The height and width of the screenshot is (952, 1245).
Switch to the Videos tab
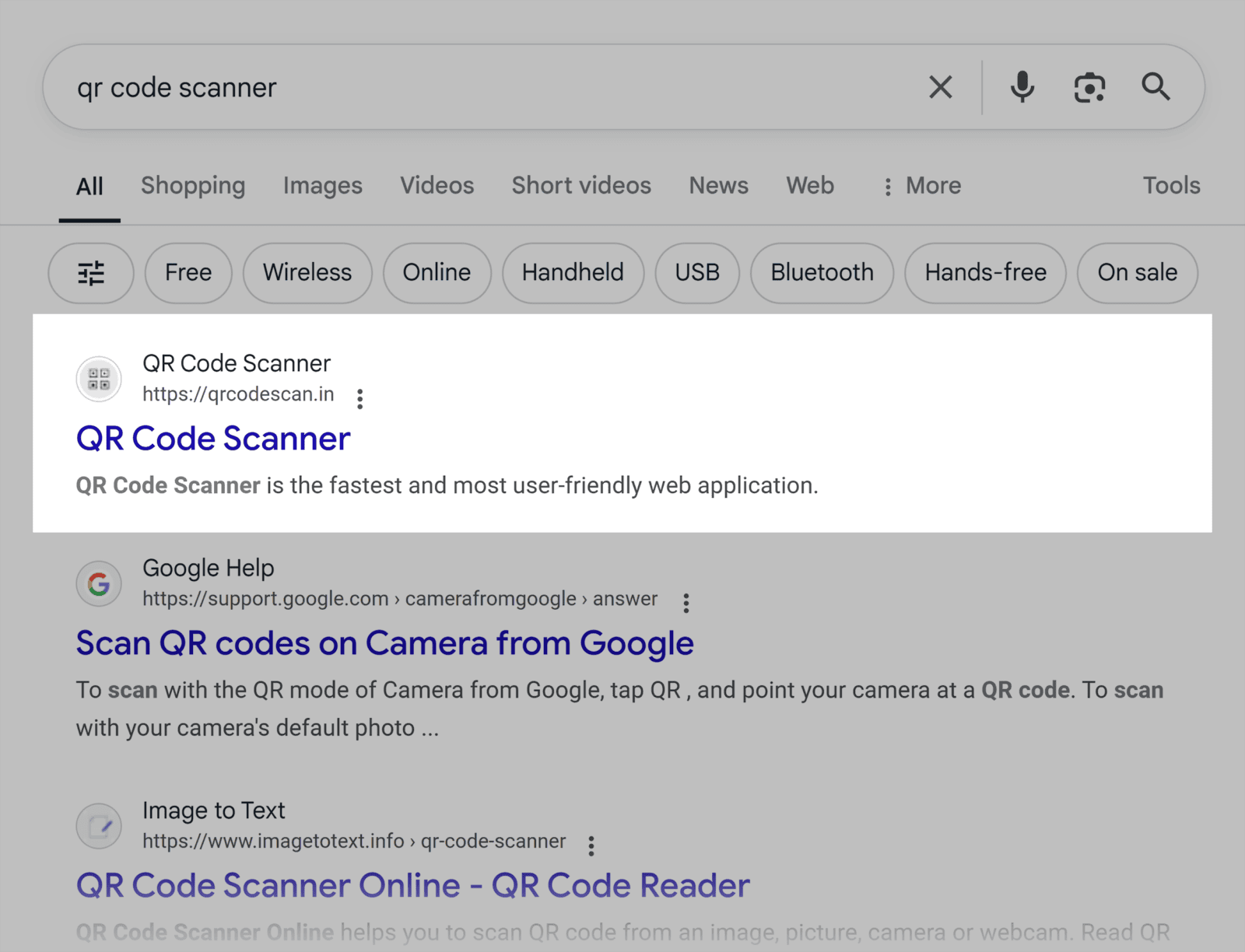point(437,186)
